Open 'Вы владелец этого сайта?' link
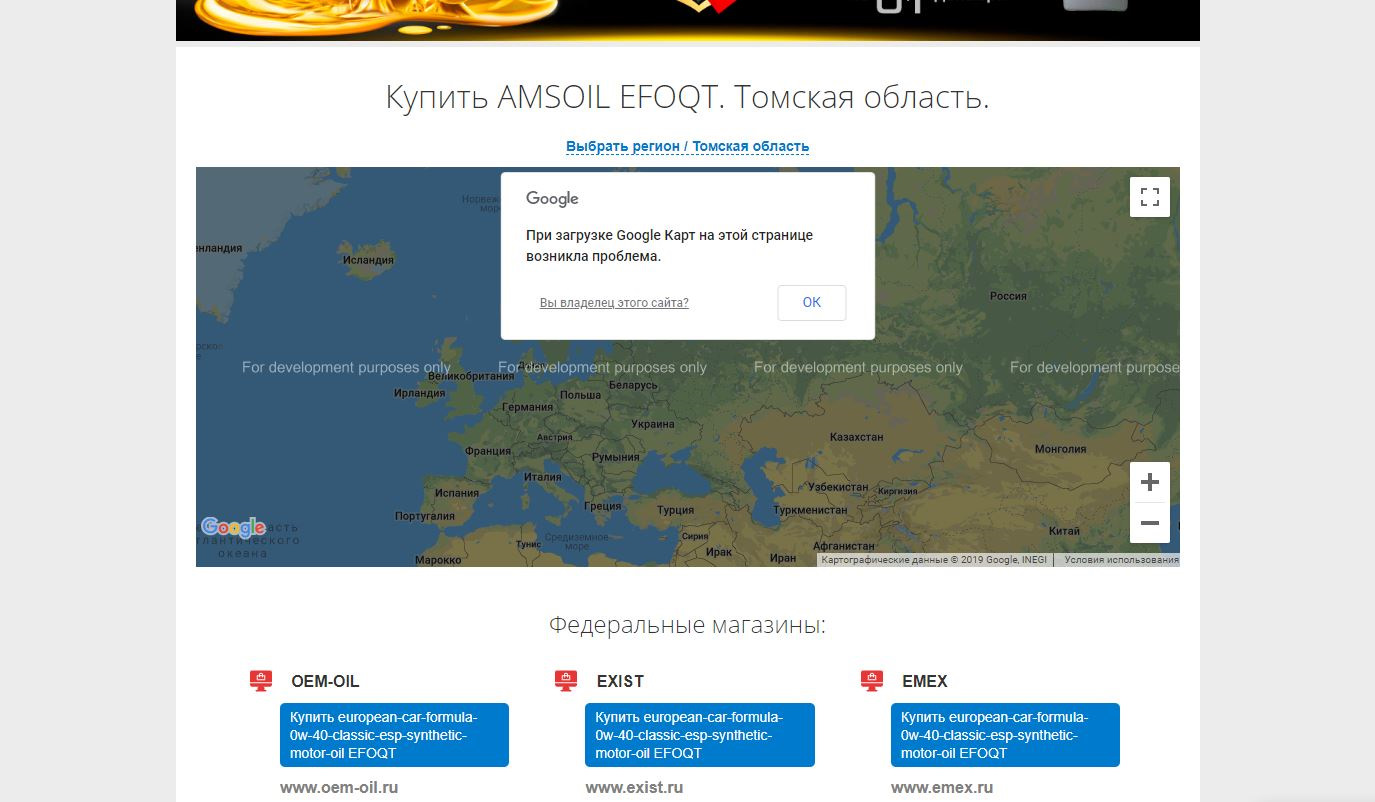Image resolution: width=1375 pixels, height=802 pixels. pyautogui.click(x=614, y=303)
